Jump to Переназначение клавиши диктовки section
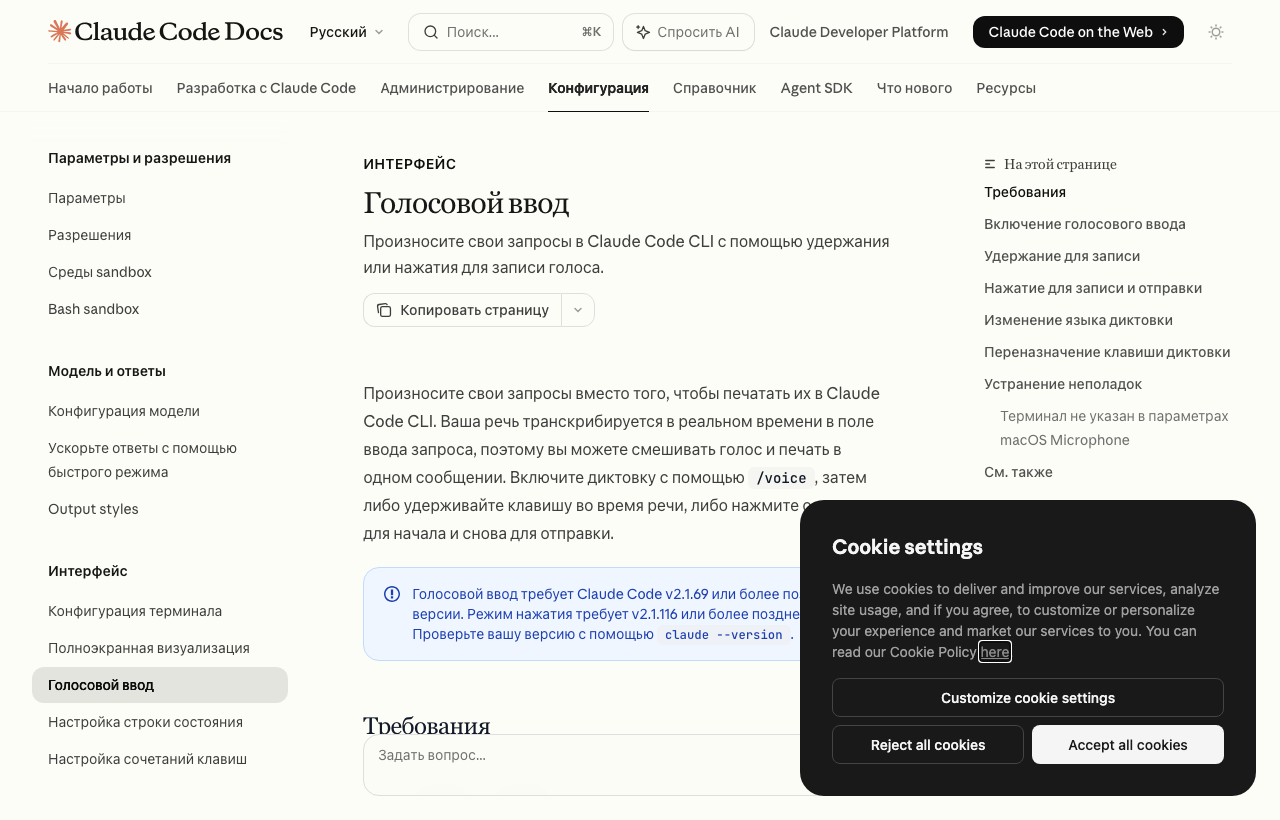This screenshot has height=820, width=1280. tap(1107, 352)
